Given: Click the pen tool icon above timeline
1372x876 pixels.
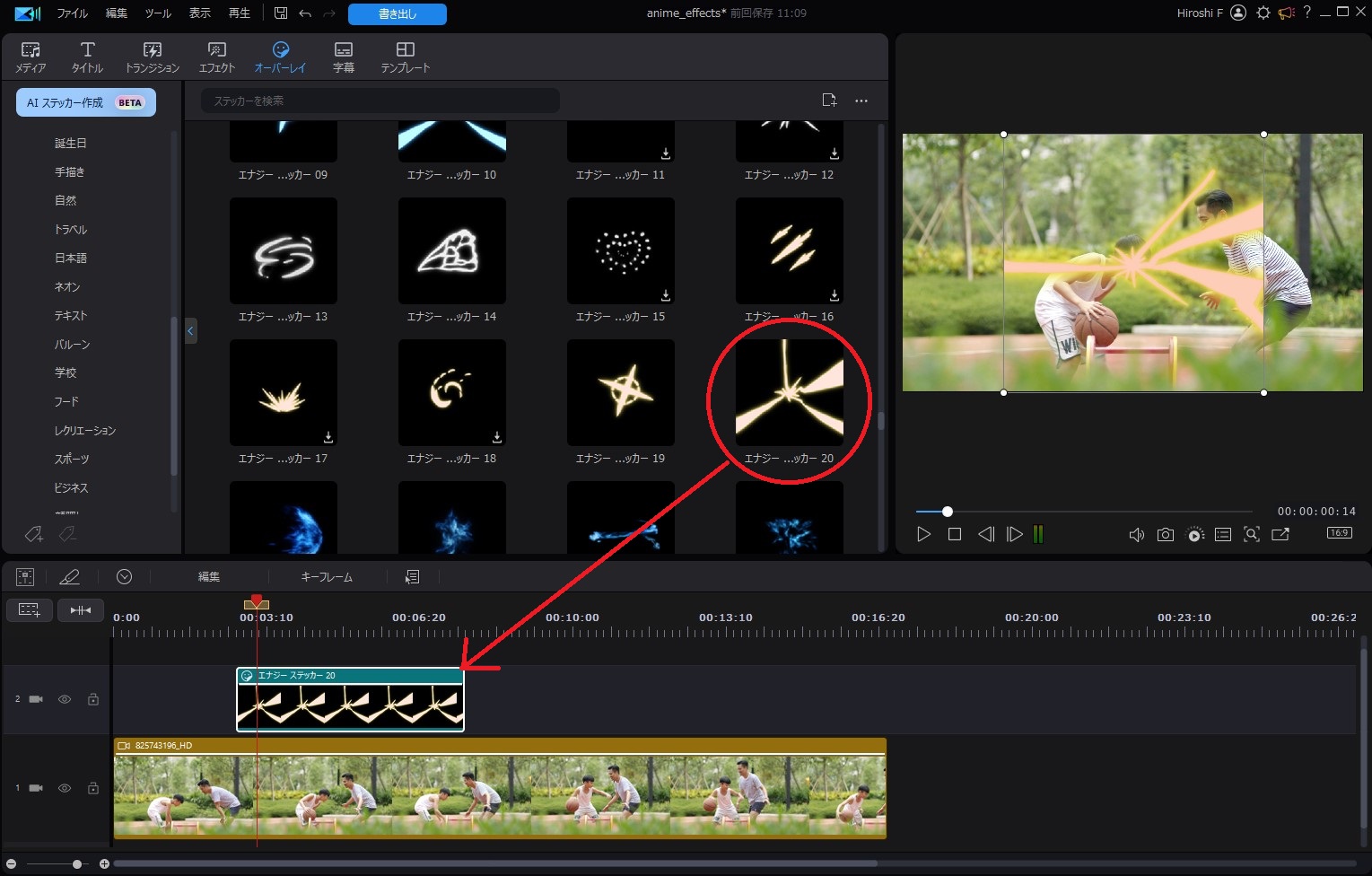Looking at the screenshot, I should click(69, 577).
